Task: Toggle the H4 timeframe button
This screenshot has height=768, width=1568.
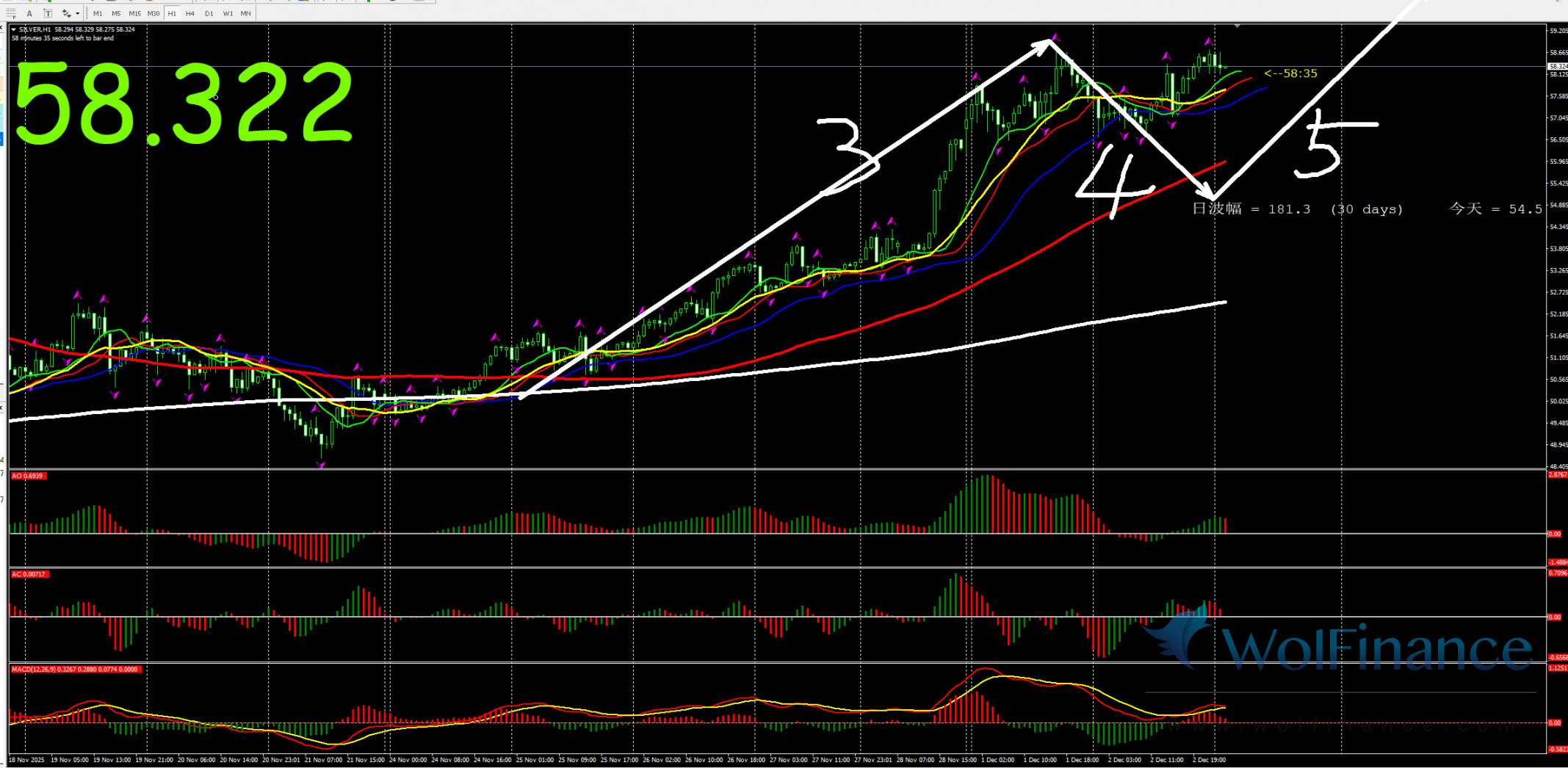Action: coord(190,13)
